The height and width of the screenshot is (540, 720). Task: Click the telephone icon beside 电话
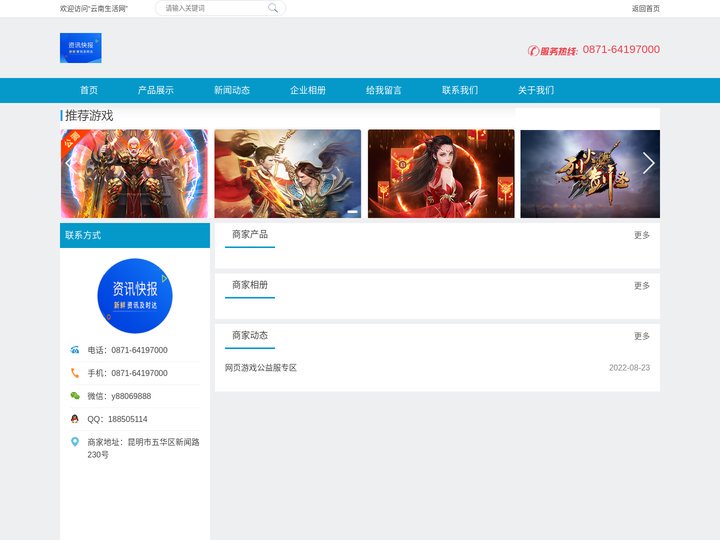[75, 350]
